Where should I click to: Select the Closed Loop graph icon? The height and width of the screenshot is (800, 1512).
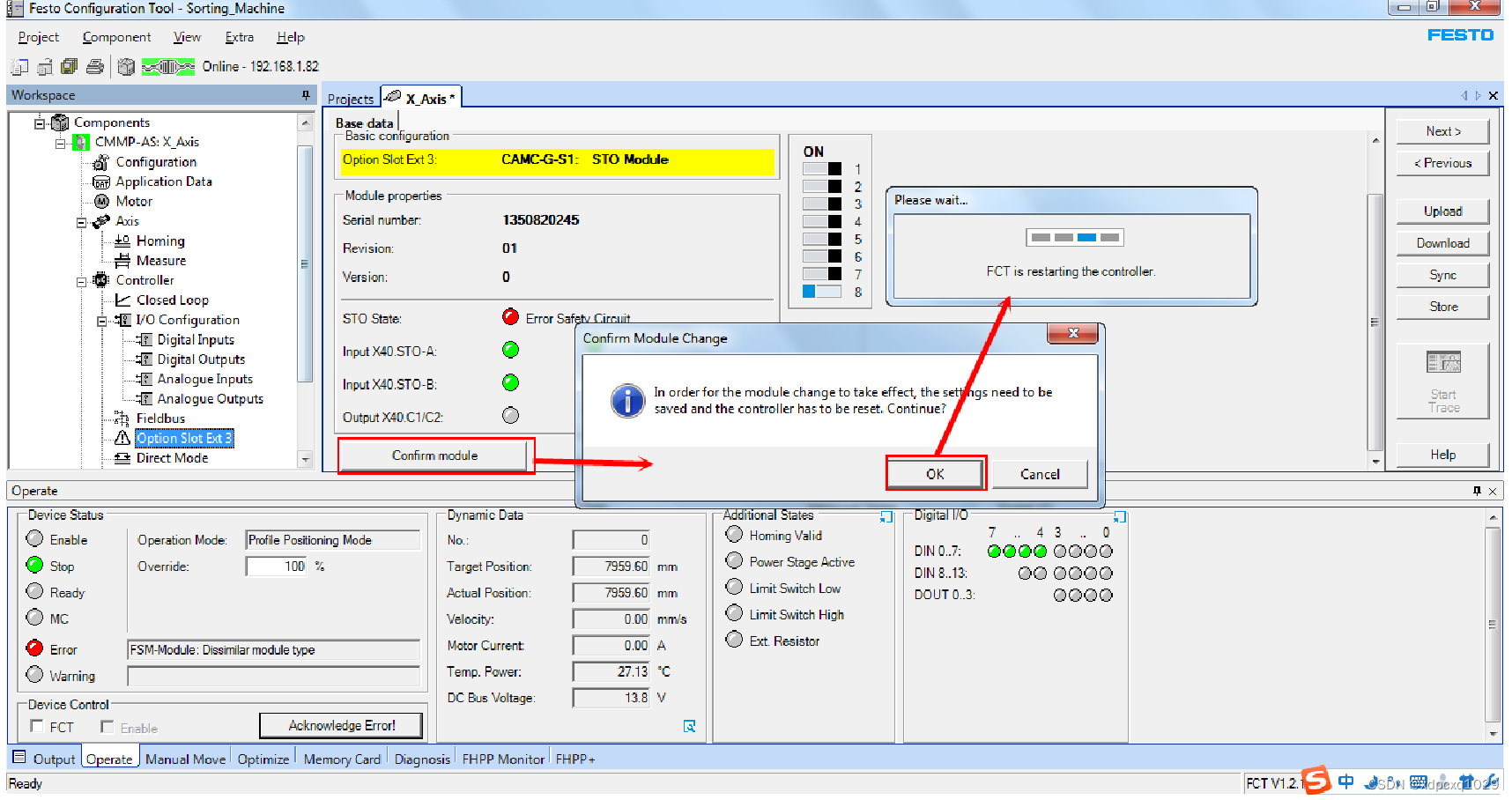coord(122,300)
